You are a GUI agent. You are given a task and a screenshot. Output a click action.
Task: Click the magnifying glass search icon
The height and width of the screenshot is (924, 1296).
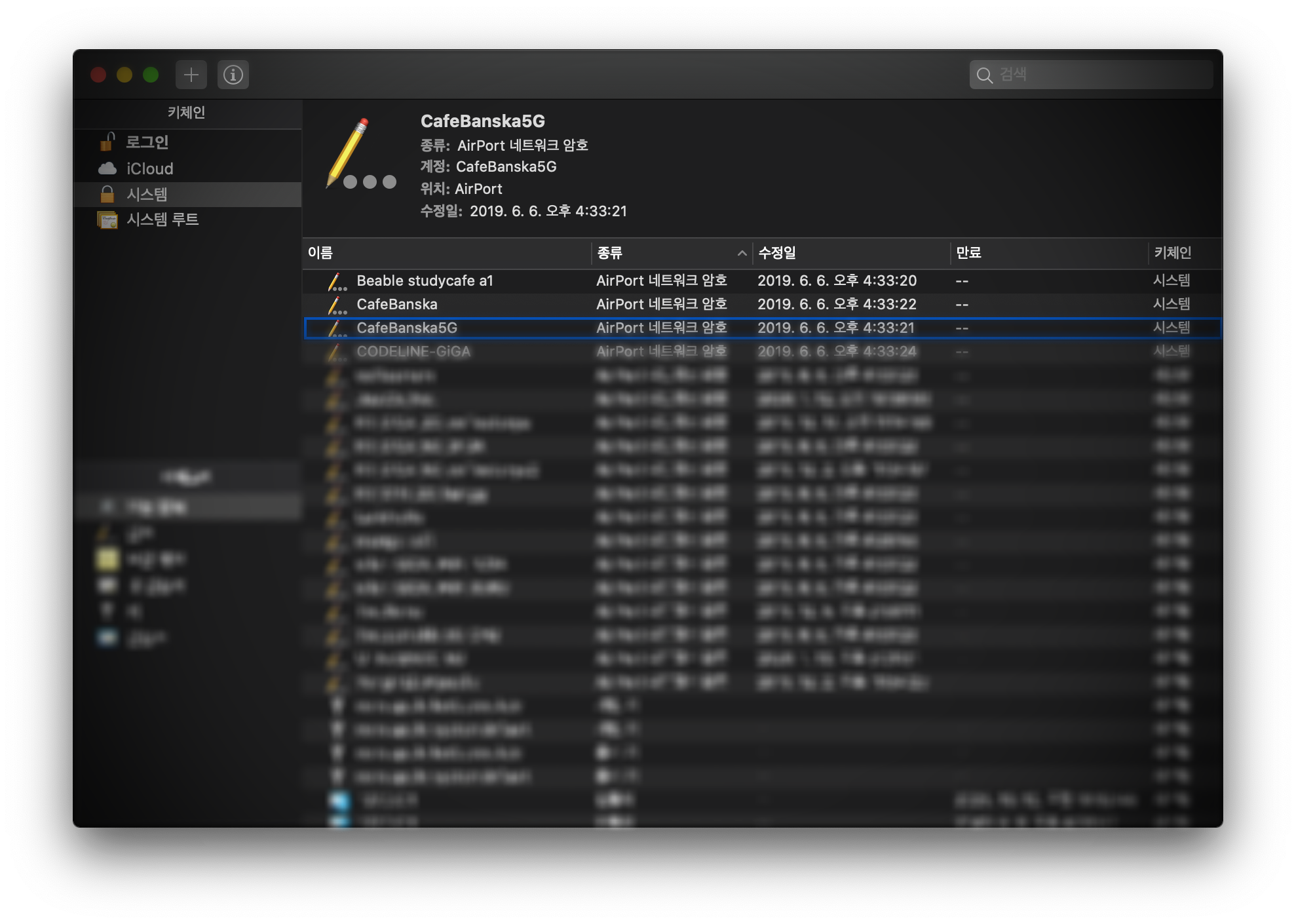tap(984, 75)
